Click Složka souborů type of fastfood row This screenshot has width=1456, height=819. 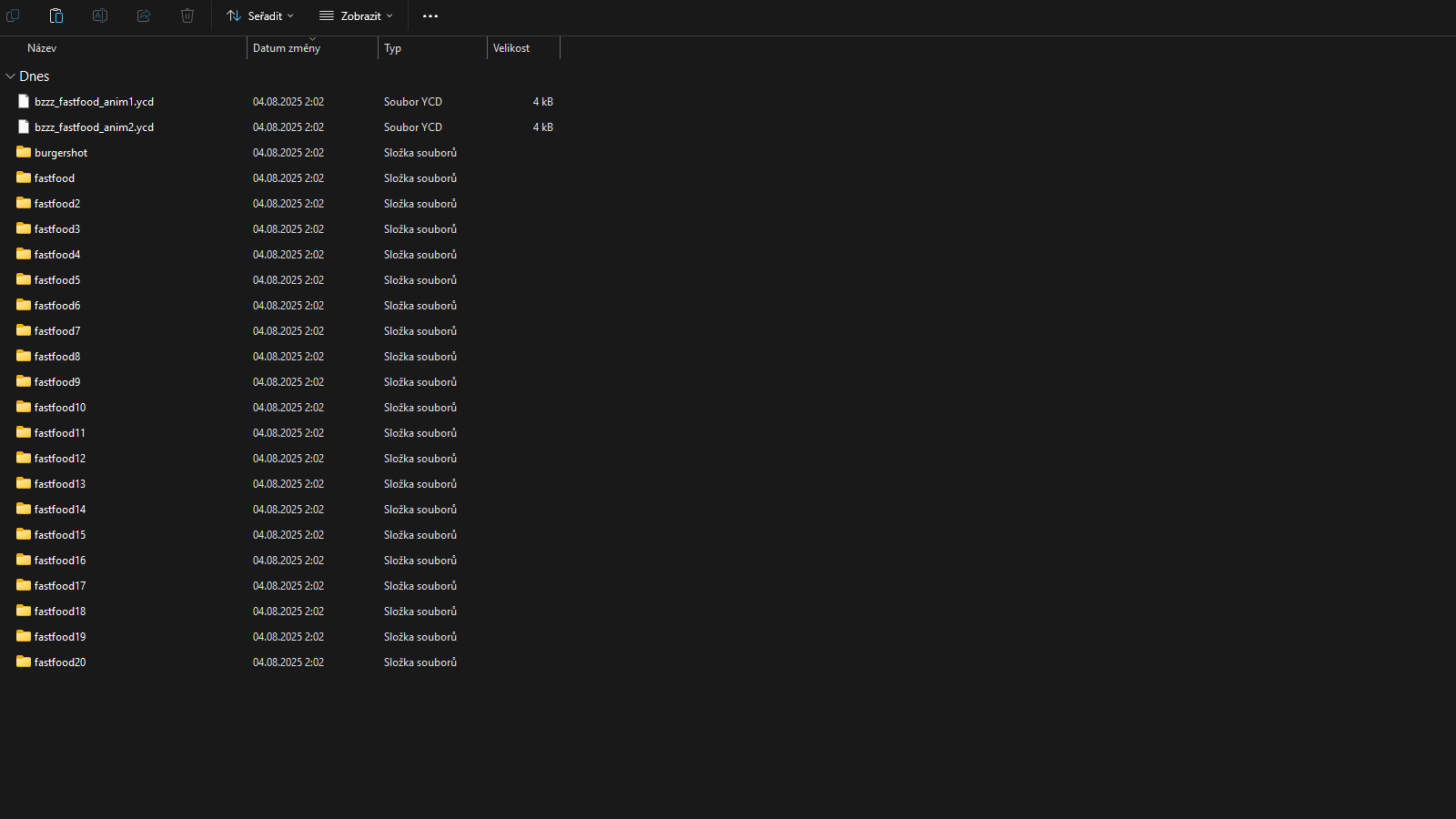click(x=420, y=178)
